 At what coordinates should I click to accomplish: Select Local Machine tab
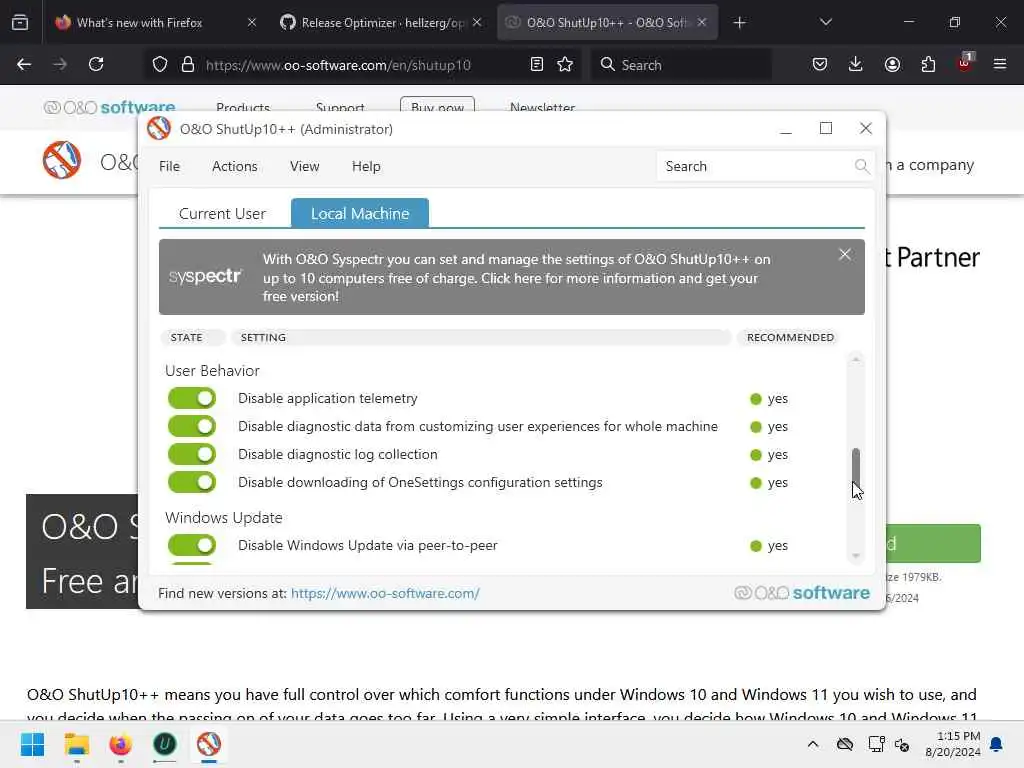pos(360,214)
